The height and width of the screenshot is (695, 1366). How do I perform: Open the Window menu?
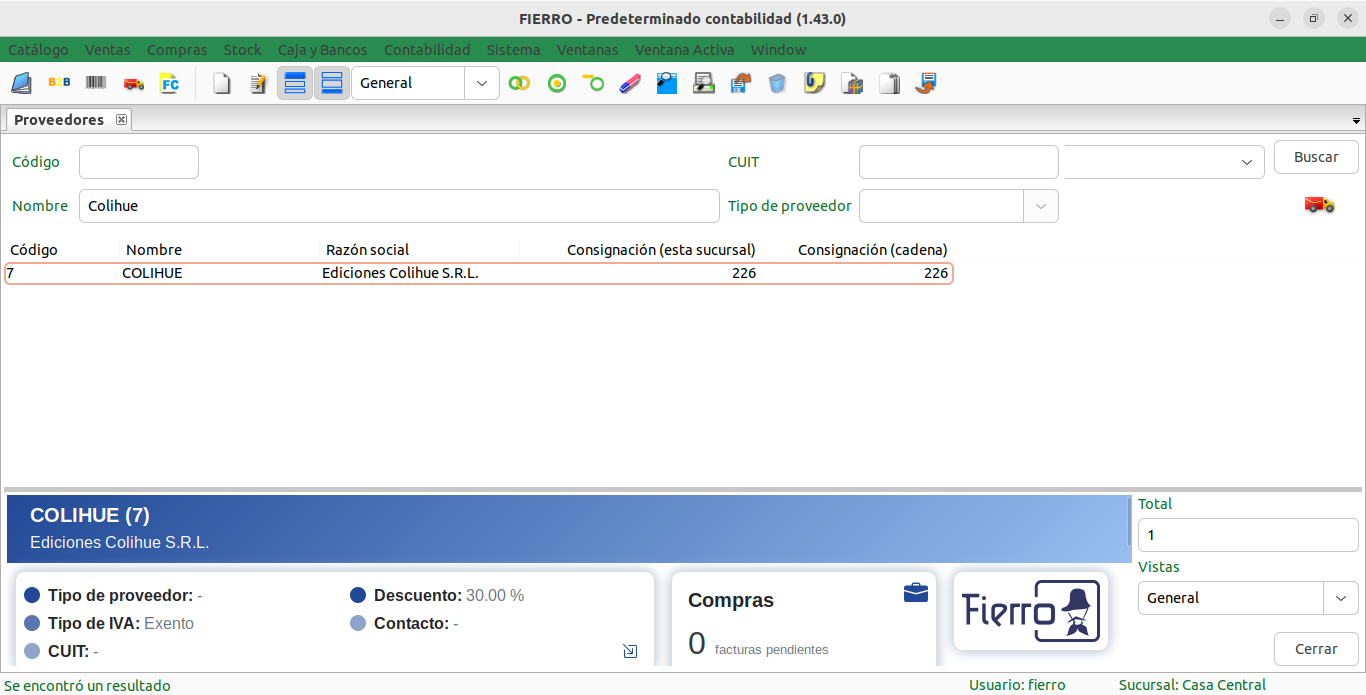(x=778, y=49)
